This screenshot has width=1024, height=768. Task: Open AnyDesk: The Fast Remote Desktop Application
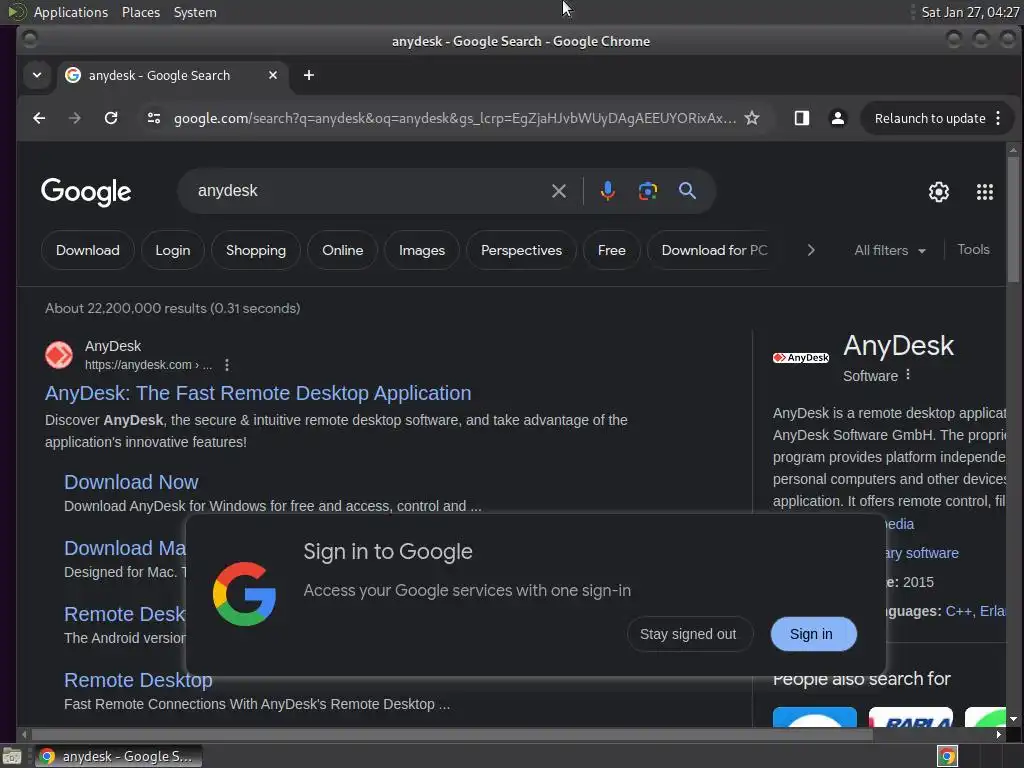(258, 393)
